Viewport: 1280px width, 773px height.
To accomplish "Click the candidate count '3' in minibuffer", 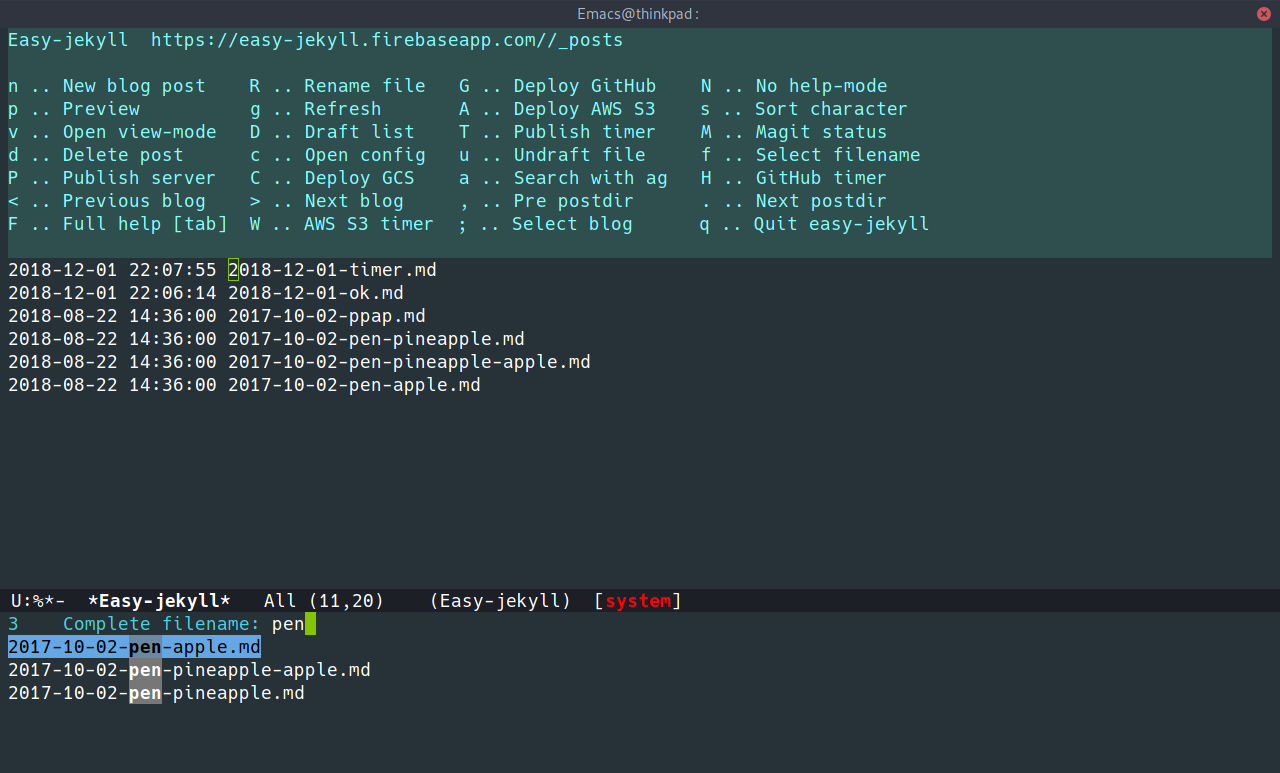I will [13, 624].
